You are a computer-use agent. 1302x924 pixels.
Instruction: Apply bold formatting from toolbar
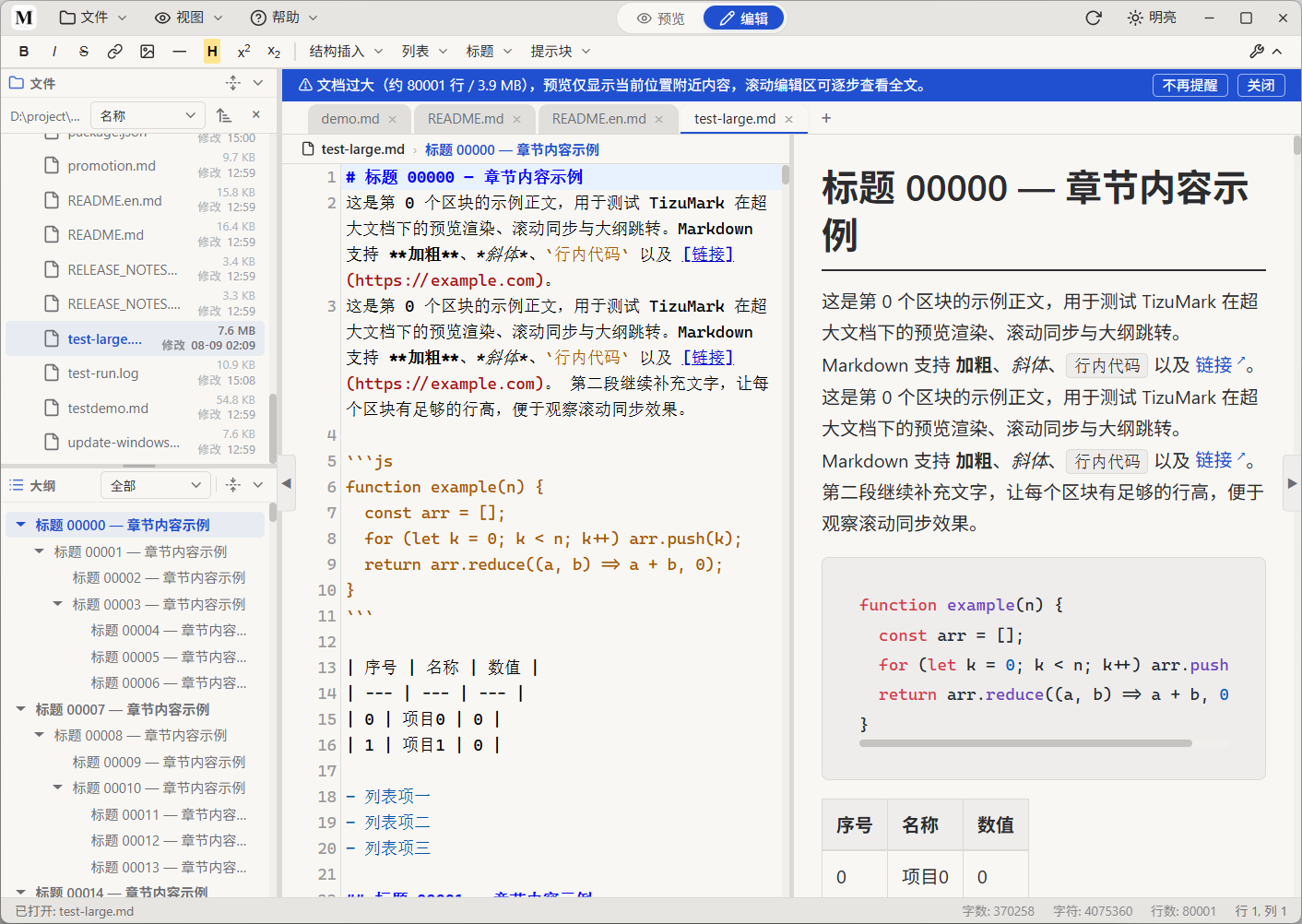[x=24, y=52]
